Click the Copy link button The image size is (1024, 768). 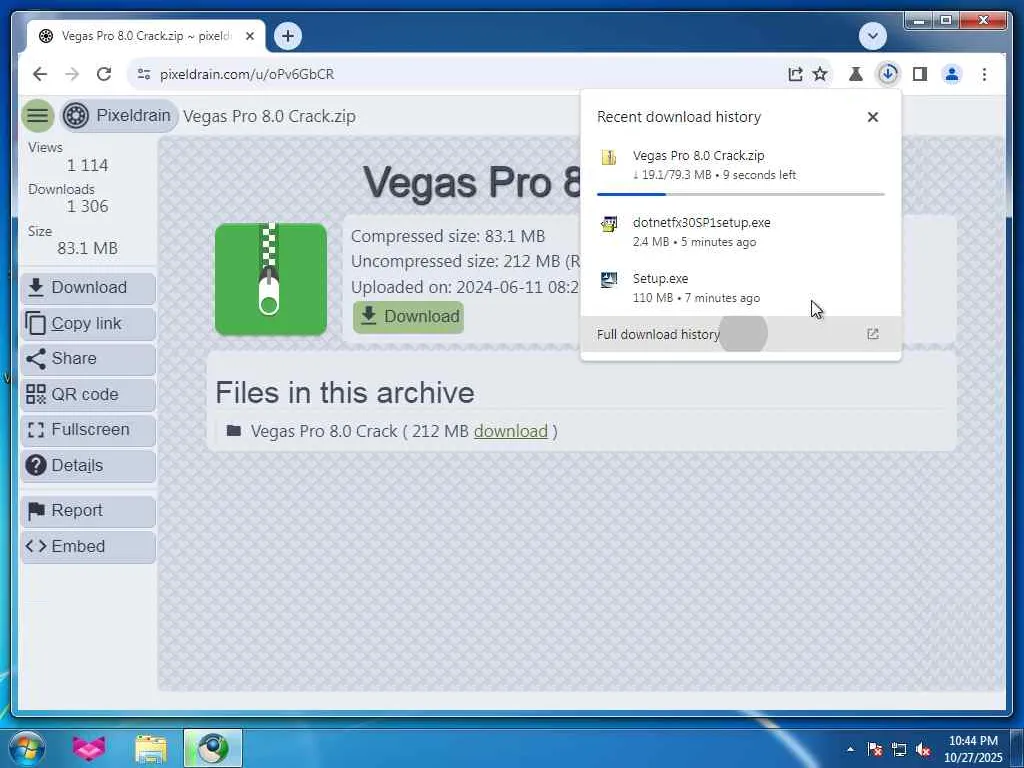[x=88, y=323]
